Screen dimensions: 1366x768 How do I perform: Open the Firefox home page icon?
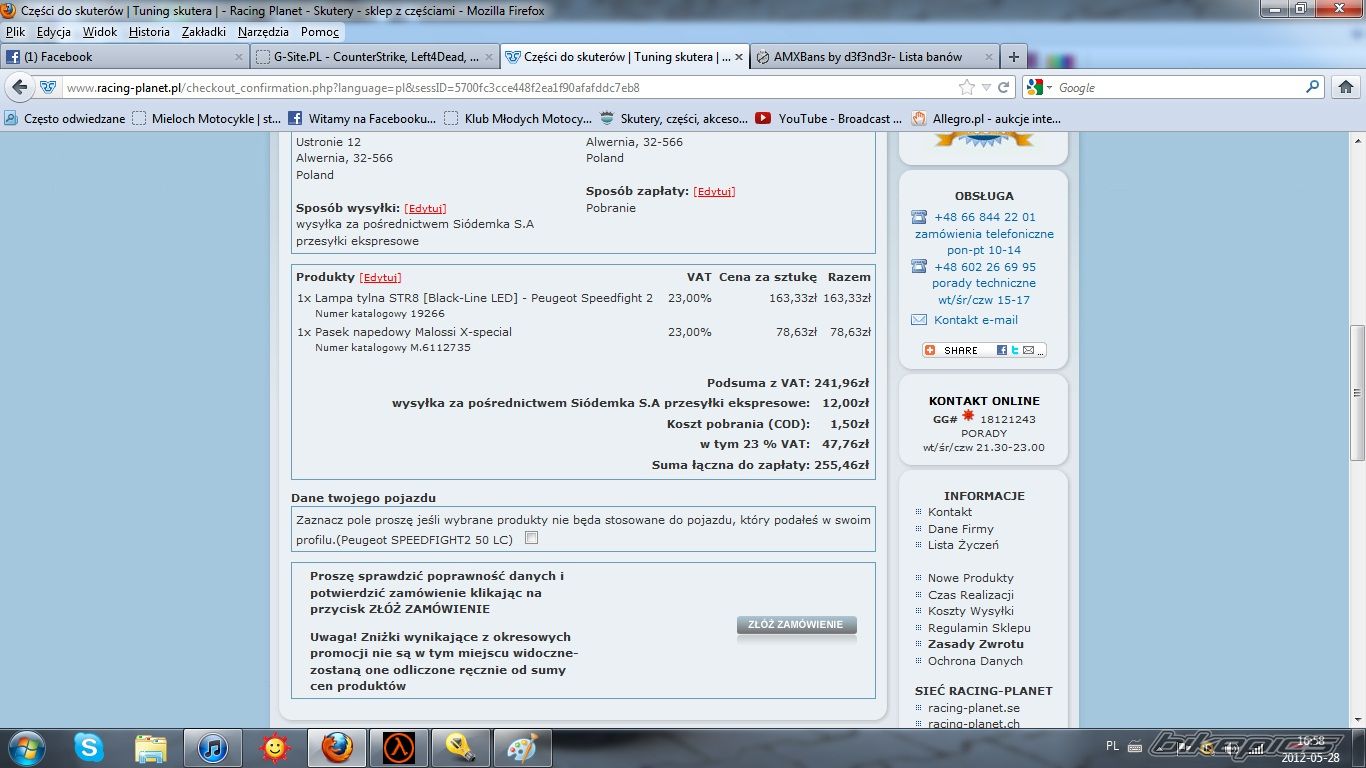click(1346, 87)
